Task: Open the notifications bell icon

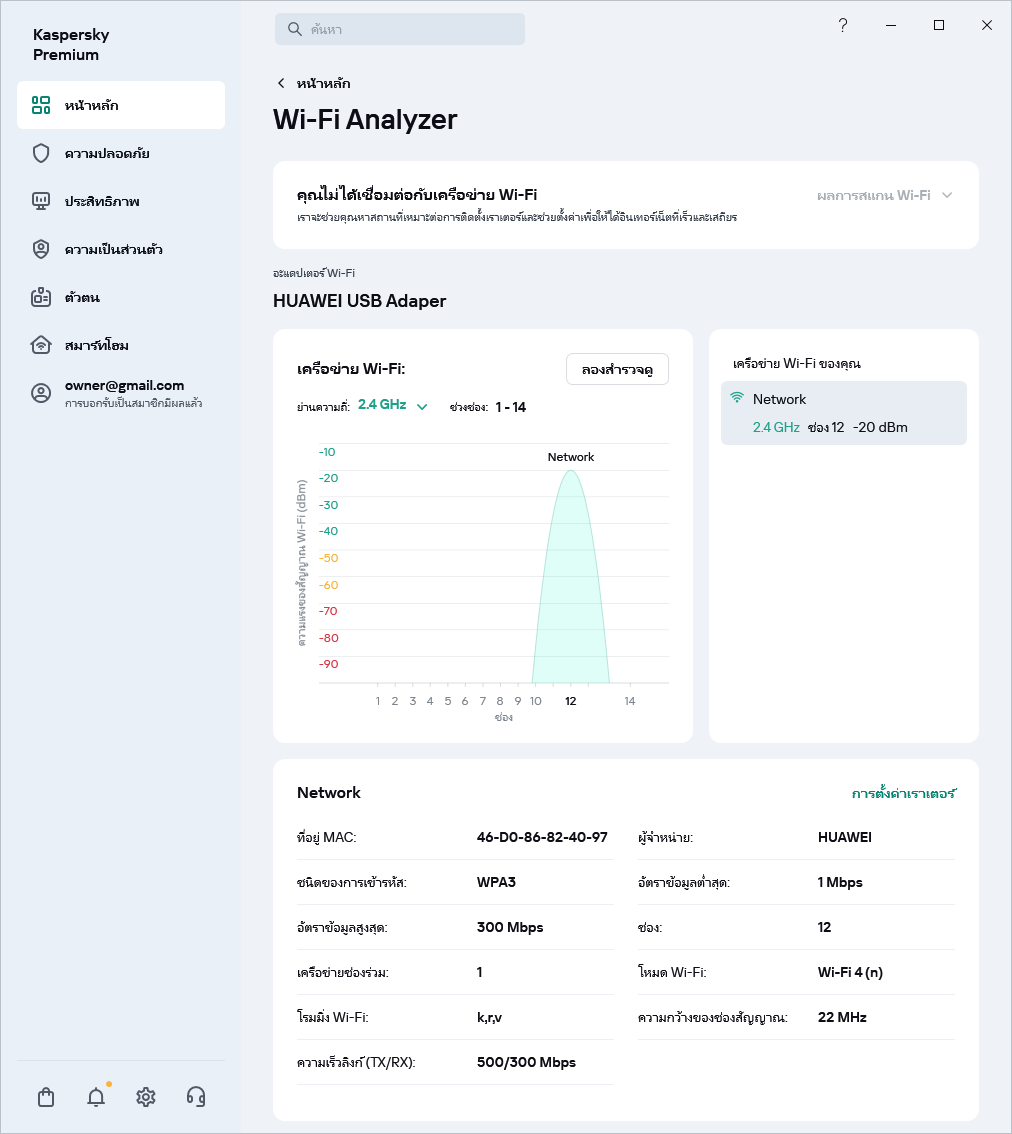Action: (x=96, y=1097)
